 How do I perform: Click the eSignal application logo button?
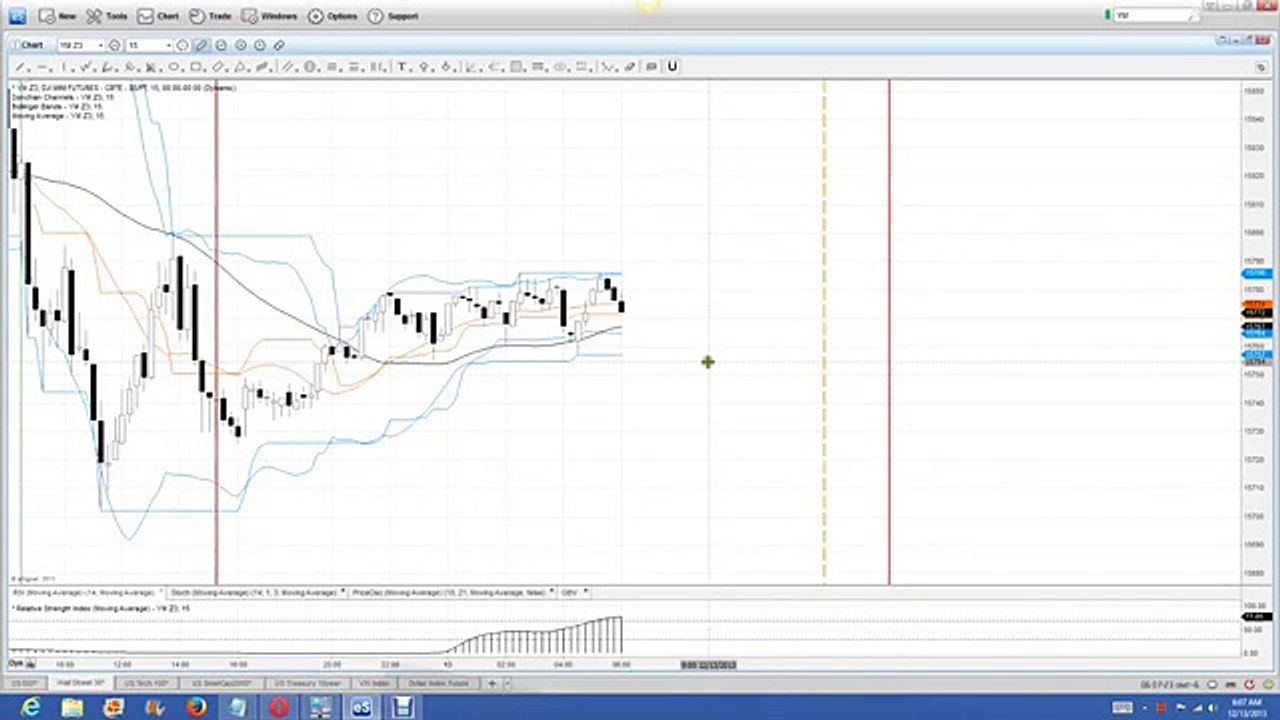[17, 16]
